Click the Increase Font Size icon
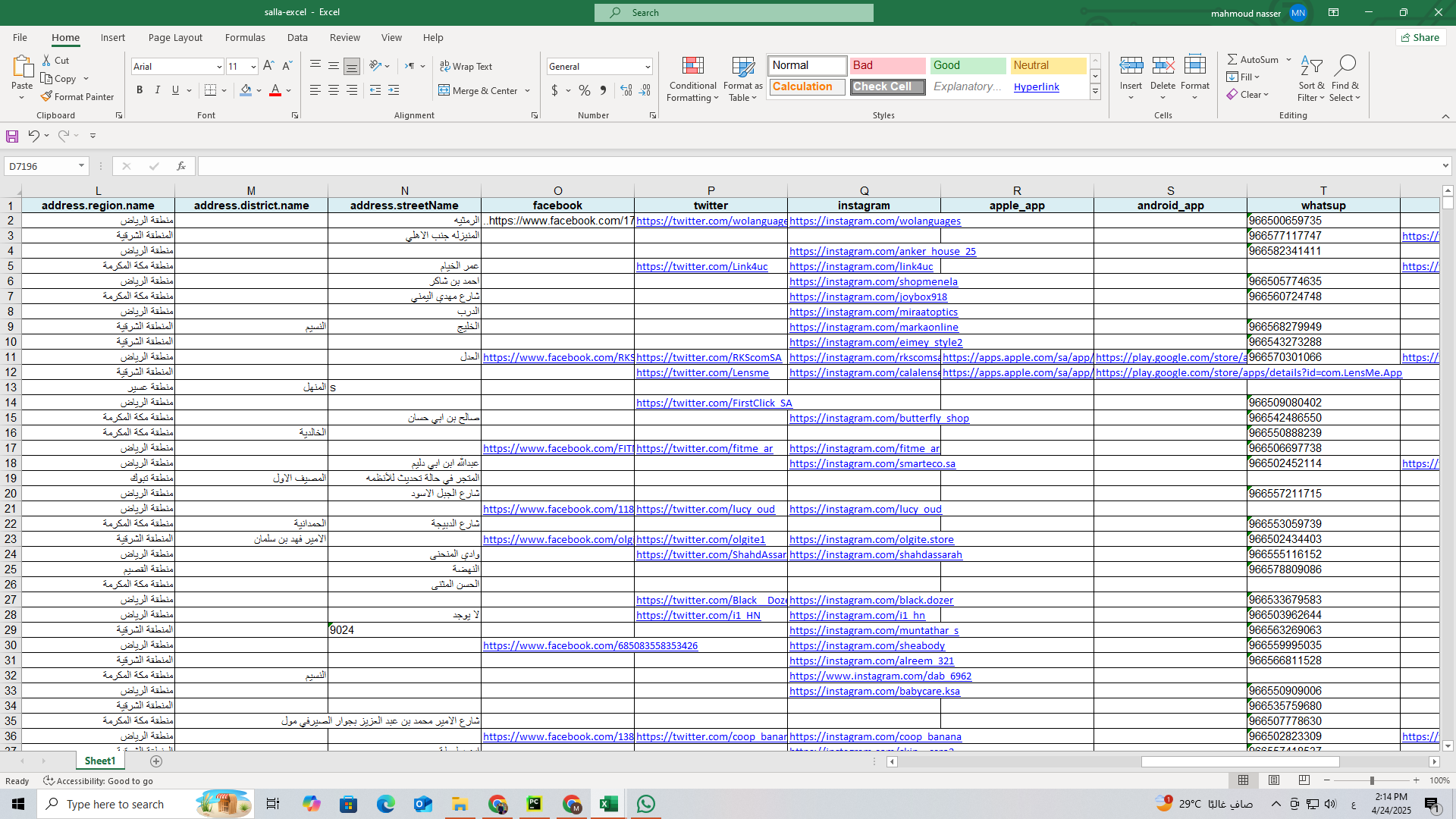 (268, 67)
